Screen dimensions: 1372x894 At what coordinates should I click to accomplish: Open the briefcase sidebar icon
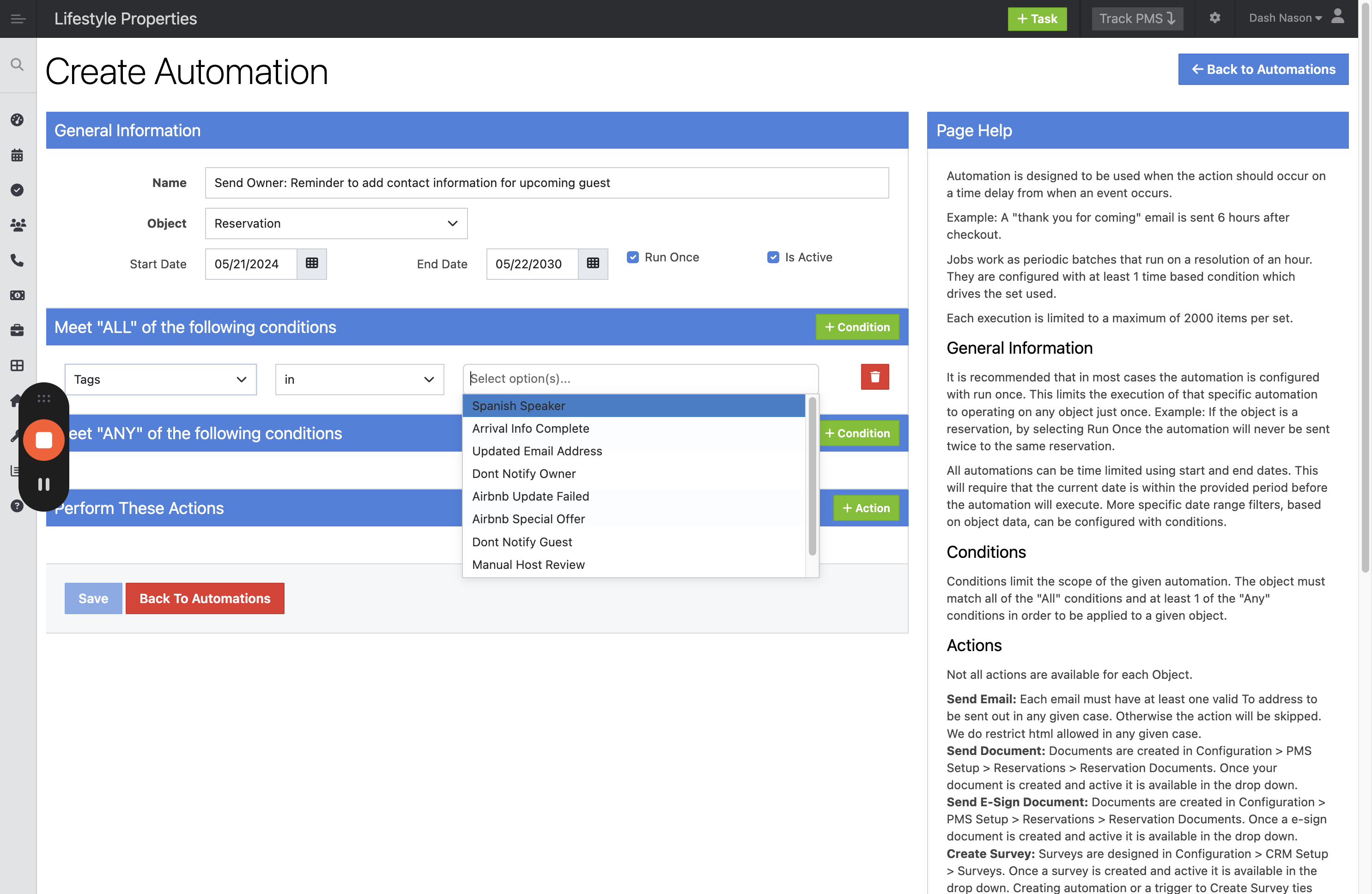click(x=17, y=330)
